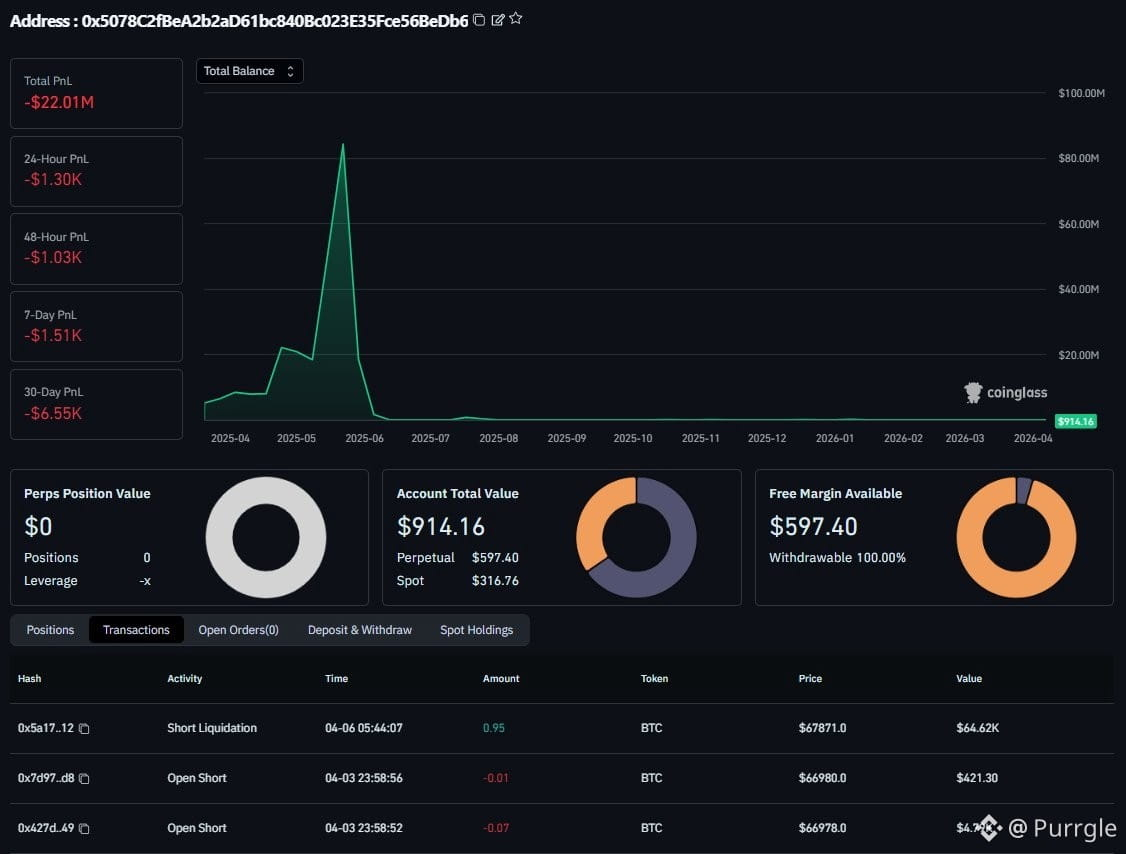Copy the wallet address via copy icon
The image size is (1126, 854).
pos(479,20)
